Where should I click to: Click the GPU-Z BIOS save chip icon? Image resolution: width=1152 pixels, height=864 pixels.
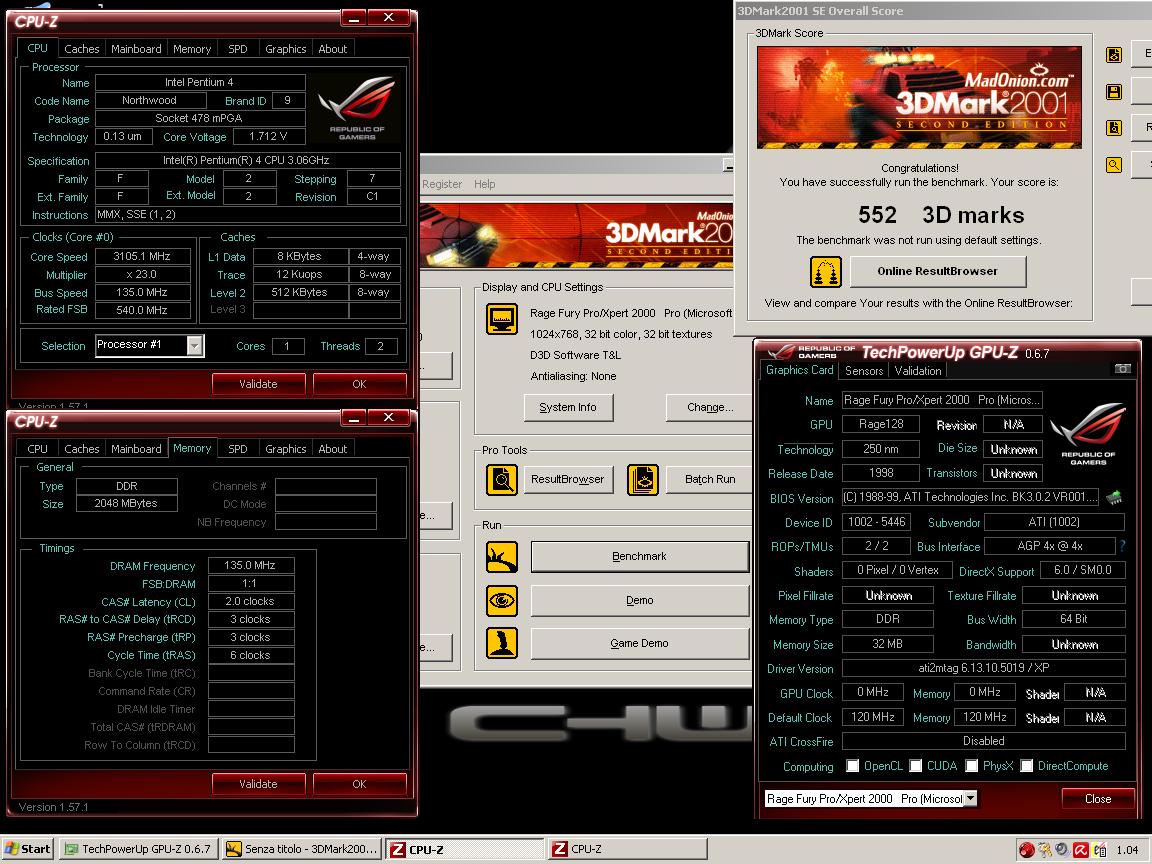click(x=1115, y=498)
